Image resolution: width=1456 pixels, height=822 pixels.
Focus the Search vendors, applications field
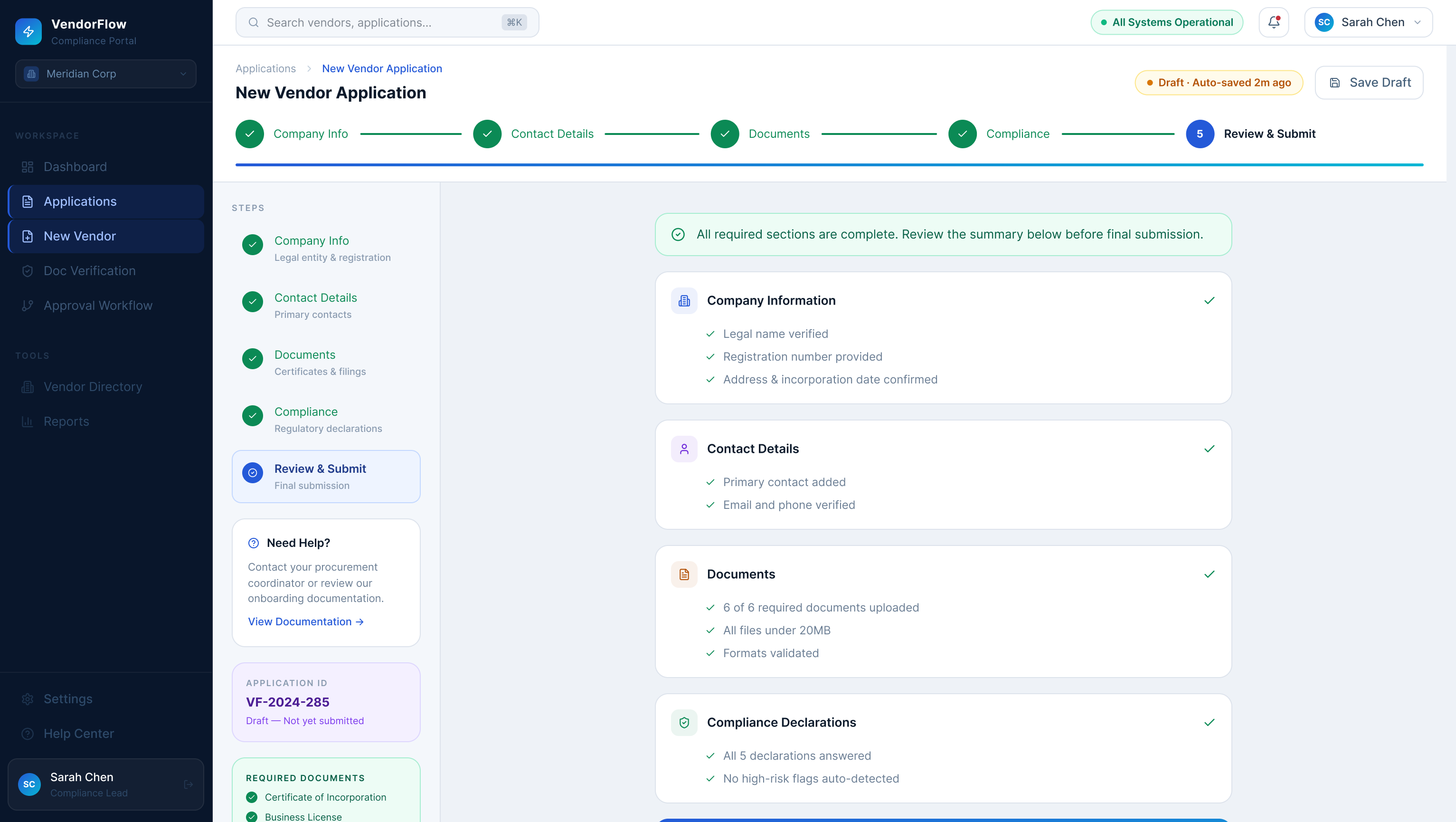(387, 23)
